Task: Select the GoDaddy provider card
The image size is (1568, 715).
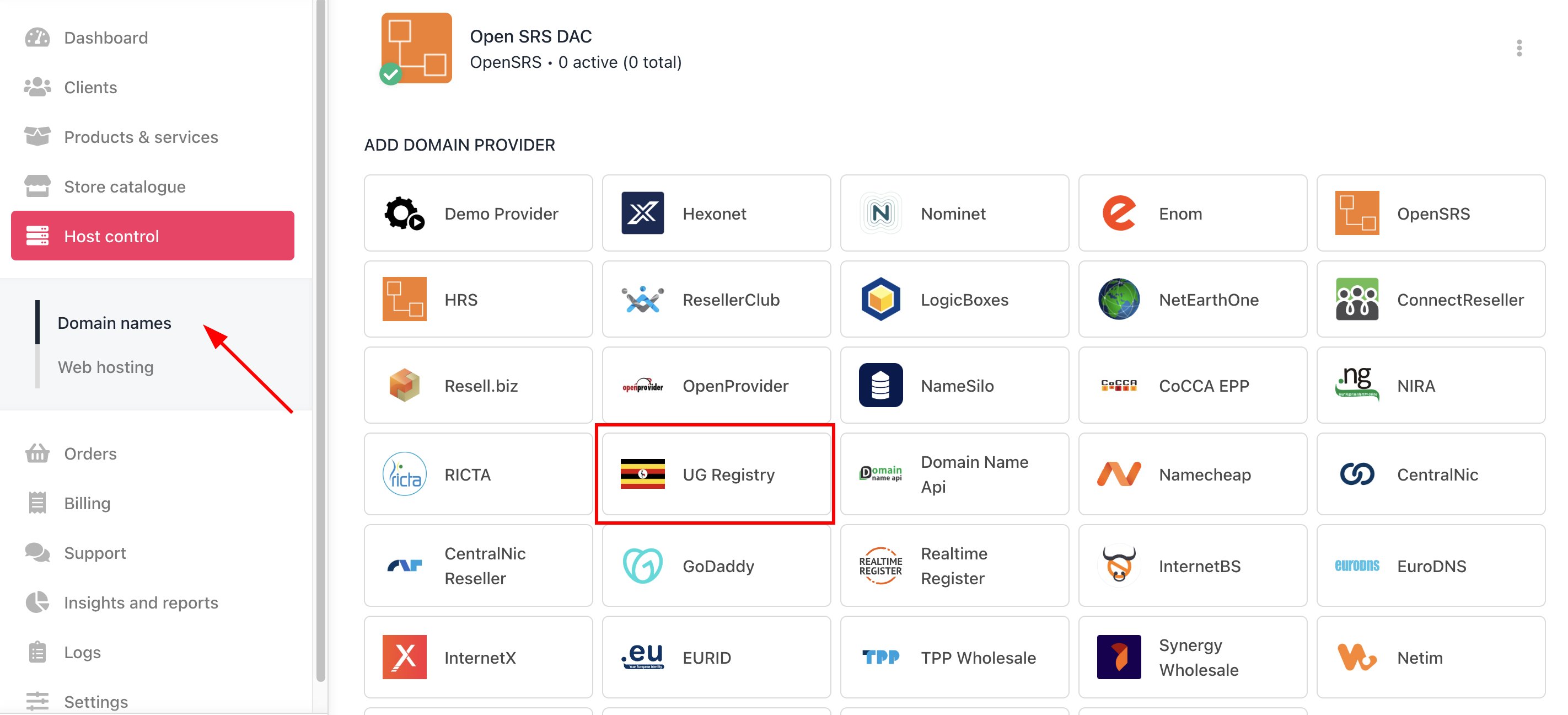Action: [x=716, y=565]
